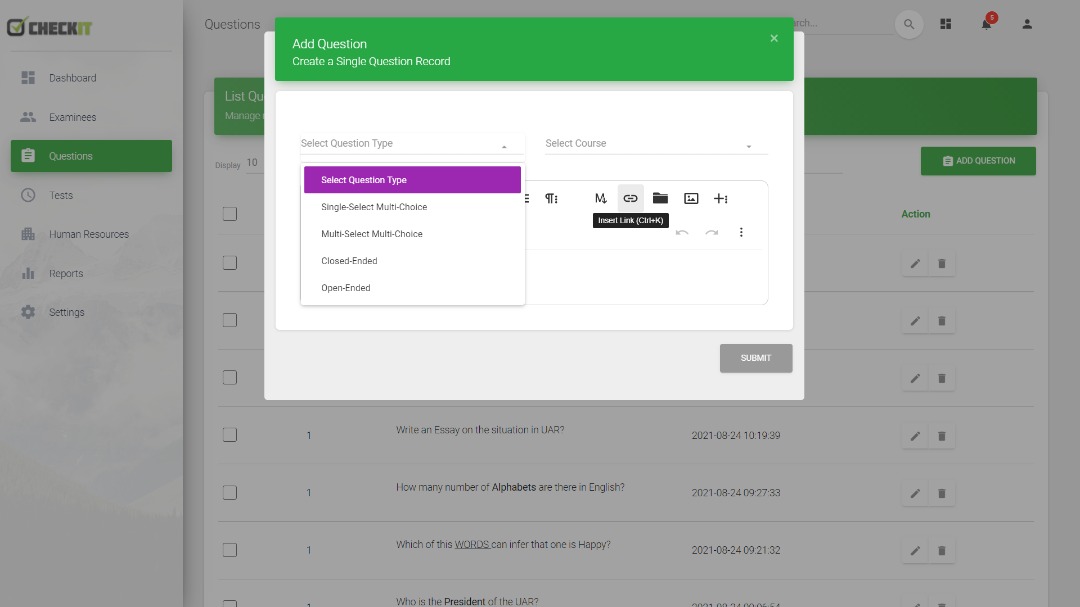
Task: Edit the UAR essay question row
Action: [915, 436]
